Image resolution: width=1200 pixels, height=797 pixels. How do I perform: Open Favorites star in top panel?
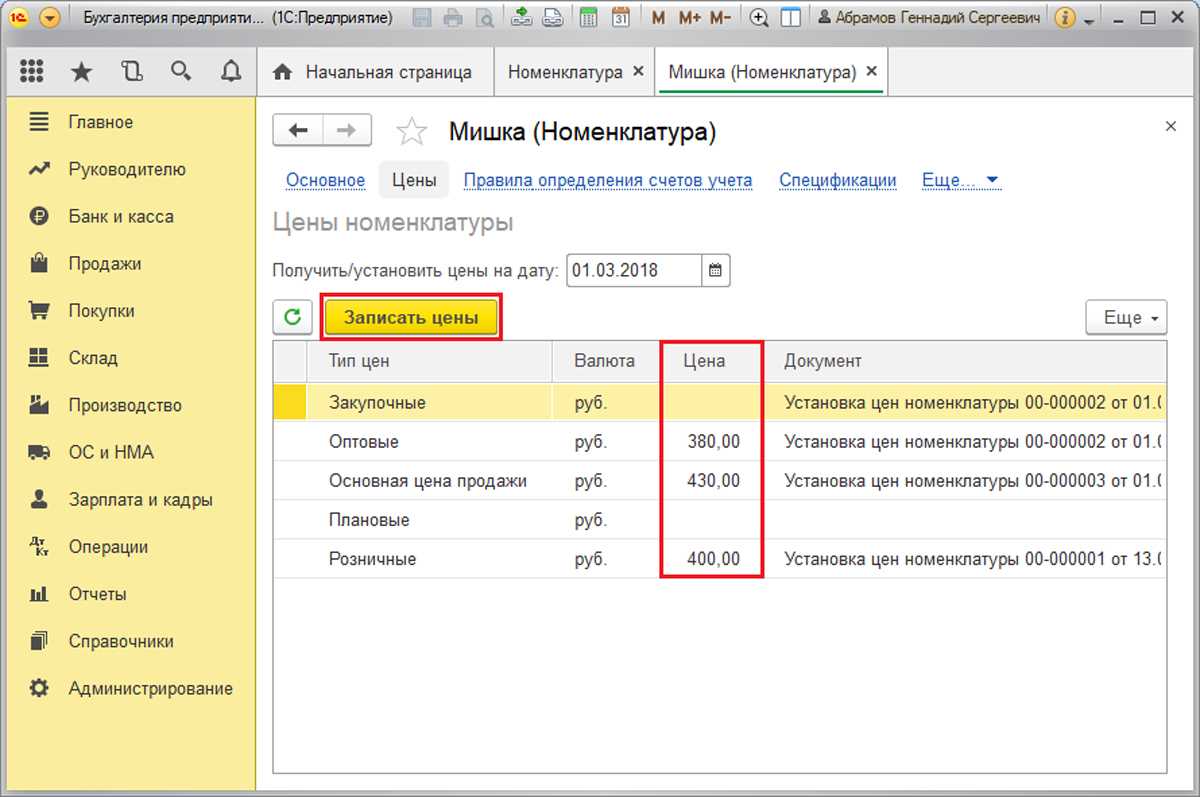(x=81, y=72)
